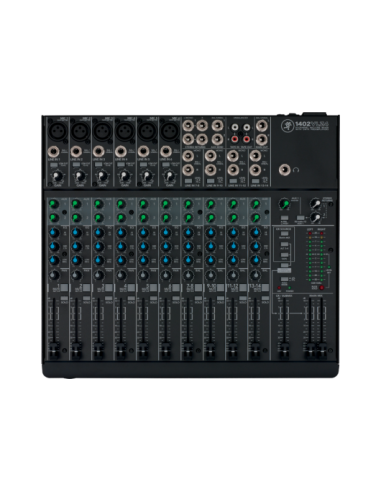This screenshot has height=492, width=381.
Task: Click the Main Out left jack
Action: (262, 126)
